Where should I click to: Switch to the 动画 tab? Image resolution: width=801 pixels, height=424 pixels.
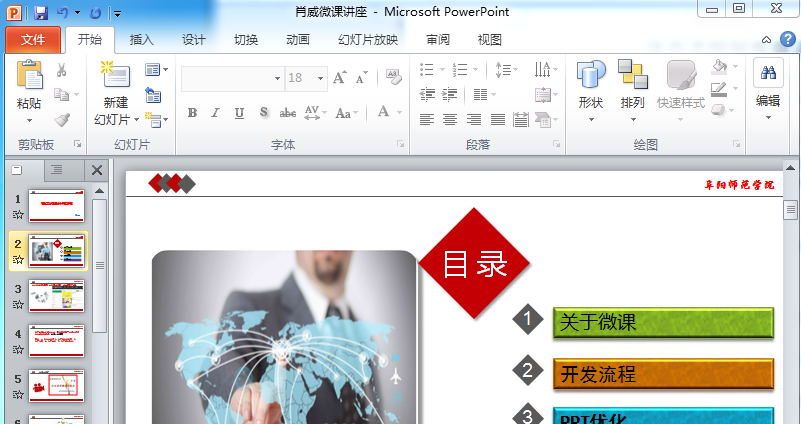[297, 40]
